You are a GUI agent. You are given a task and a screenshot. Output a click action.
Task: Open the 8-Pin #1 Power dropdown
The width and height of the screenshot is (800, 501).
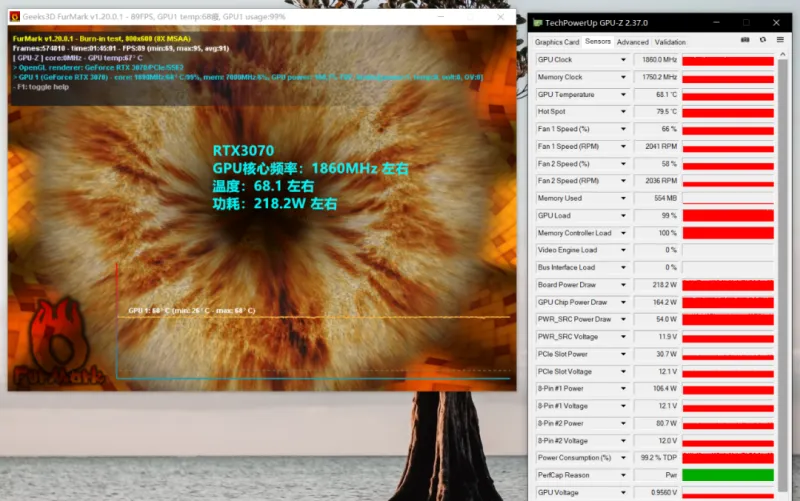(623, 389)
